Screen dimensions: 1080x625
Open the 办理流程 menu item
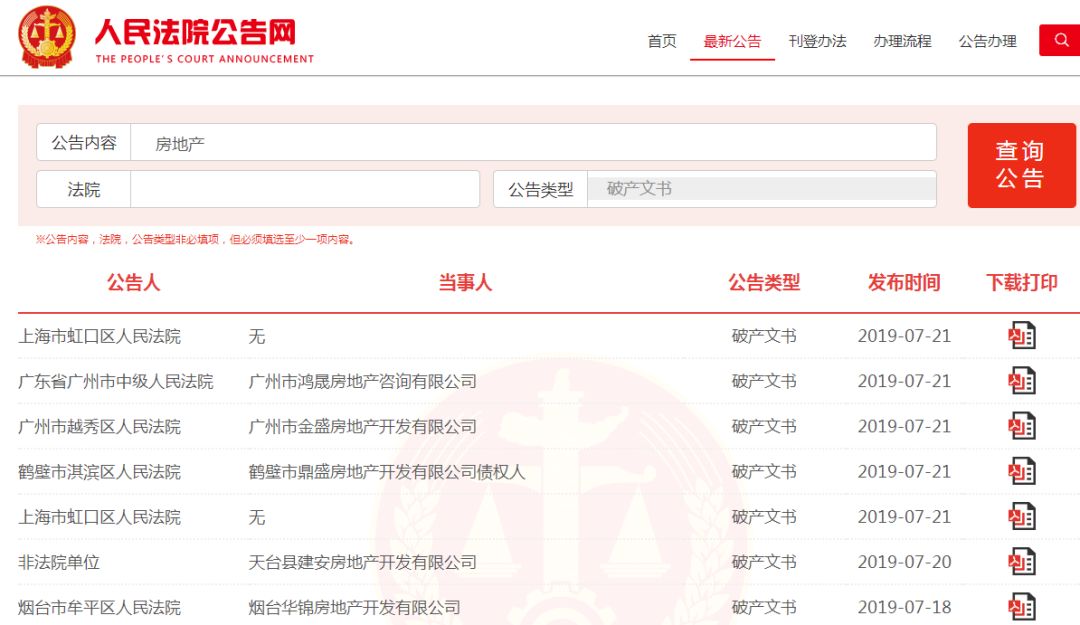click(x=902, y=41)
